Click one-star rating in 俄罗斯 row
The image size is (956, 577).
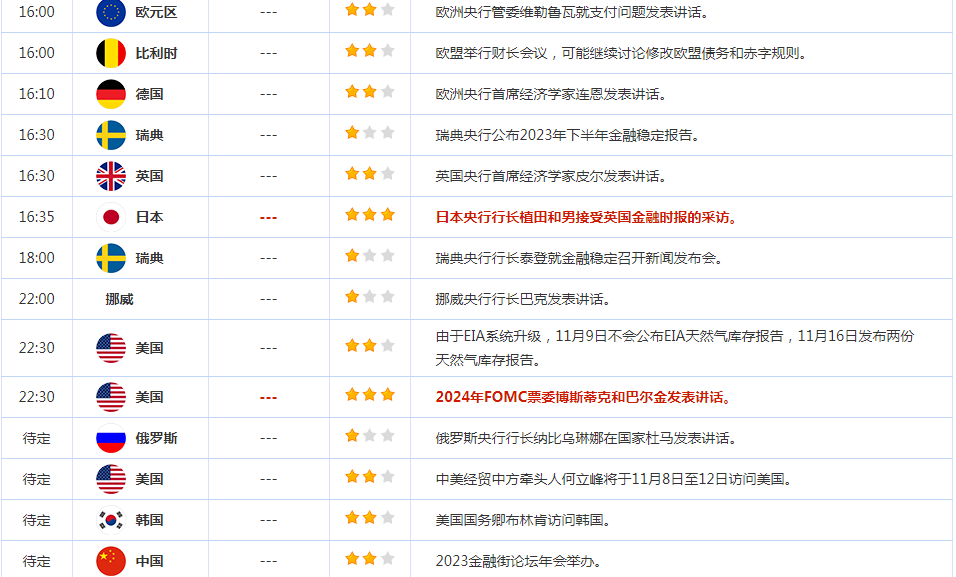tap(369, 435)
